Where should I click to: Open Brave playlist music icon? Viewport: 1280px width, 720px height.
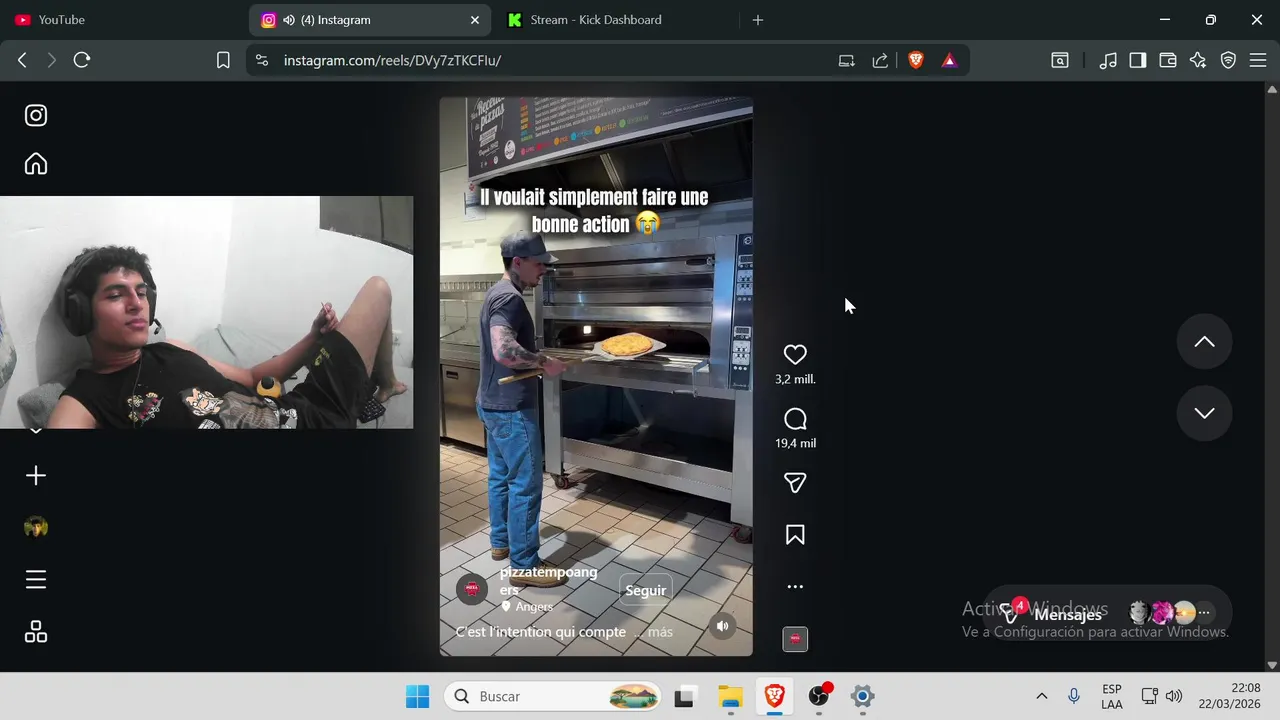tap(1108, 60)
